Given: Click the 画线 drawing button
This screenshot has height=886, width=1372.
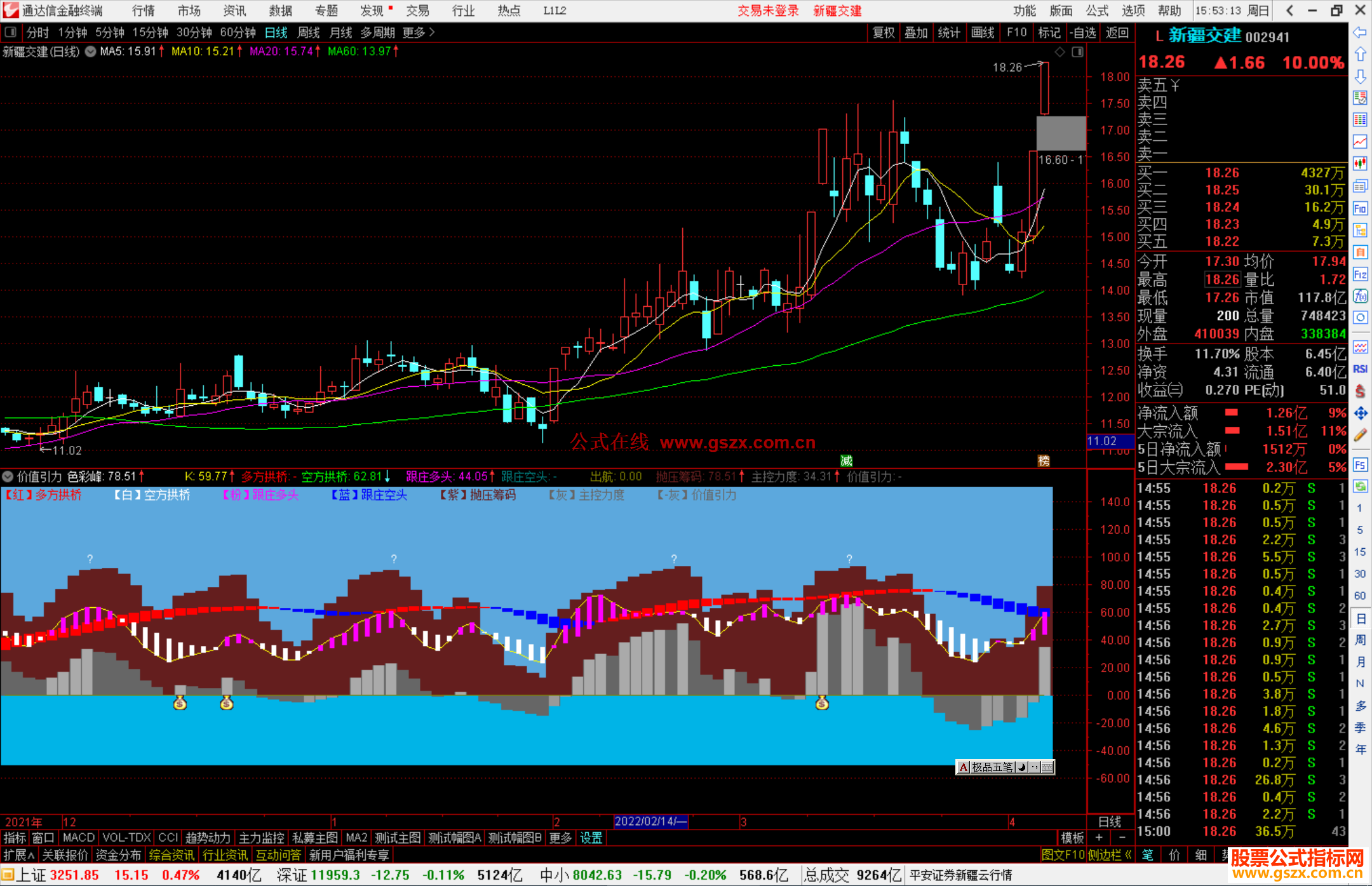Looking at the screenshot, I should pyautogui.click(x=983, y=32).
